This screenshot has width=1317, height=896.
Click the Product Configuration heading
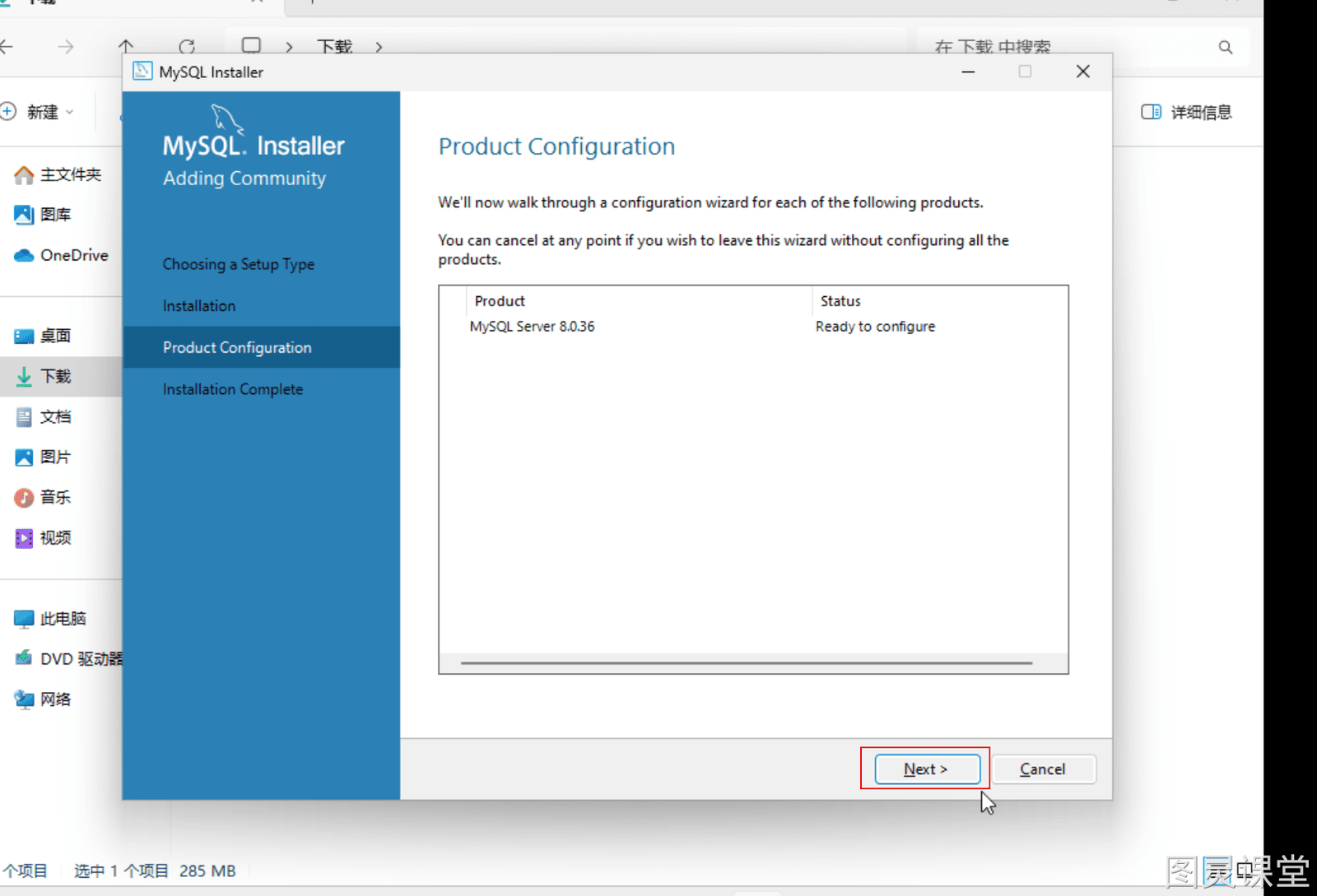(x=556, y=146)
